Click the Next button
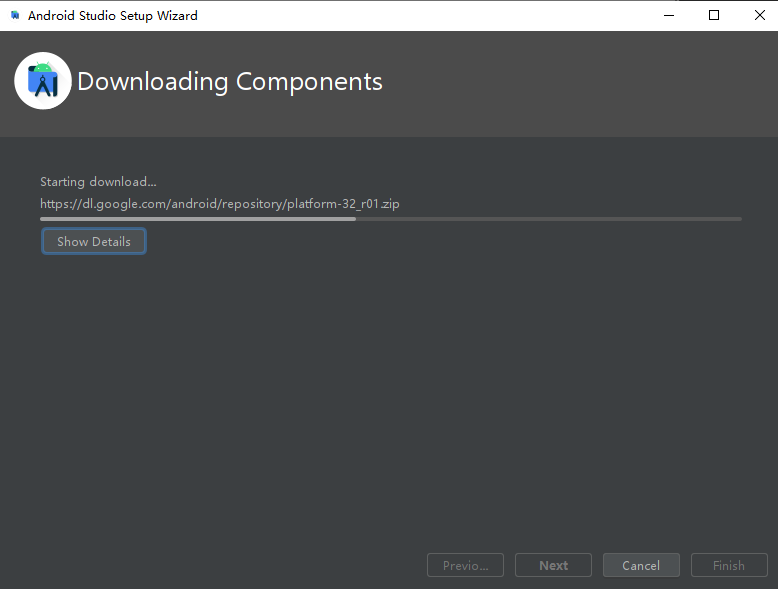This screenshot has width=778, height=589. point(553,565)
